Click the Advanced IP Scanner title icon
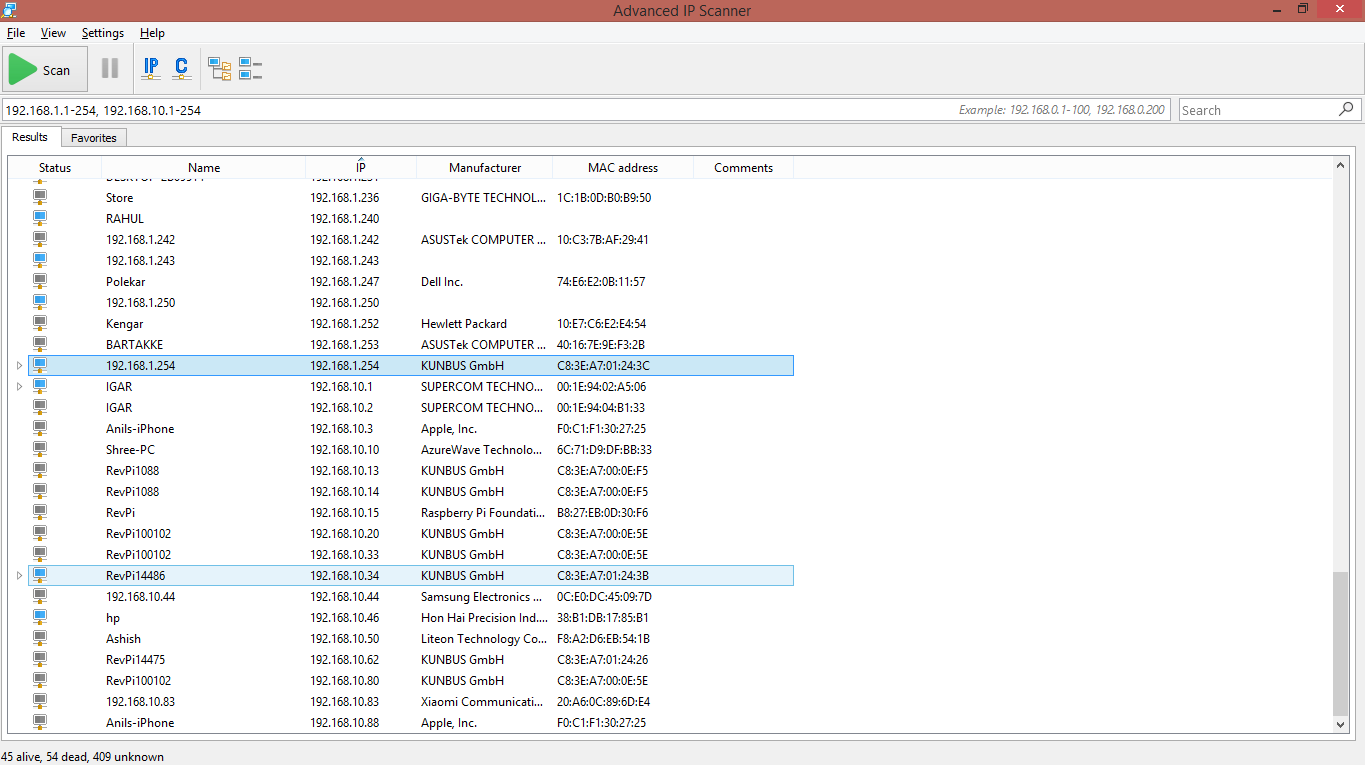Image resolution: width=1365 pixels, height=765 pixels. tap(10, 10)
